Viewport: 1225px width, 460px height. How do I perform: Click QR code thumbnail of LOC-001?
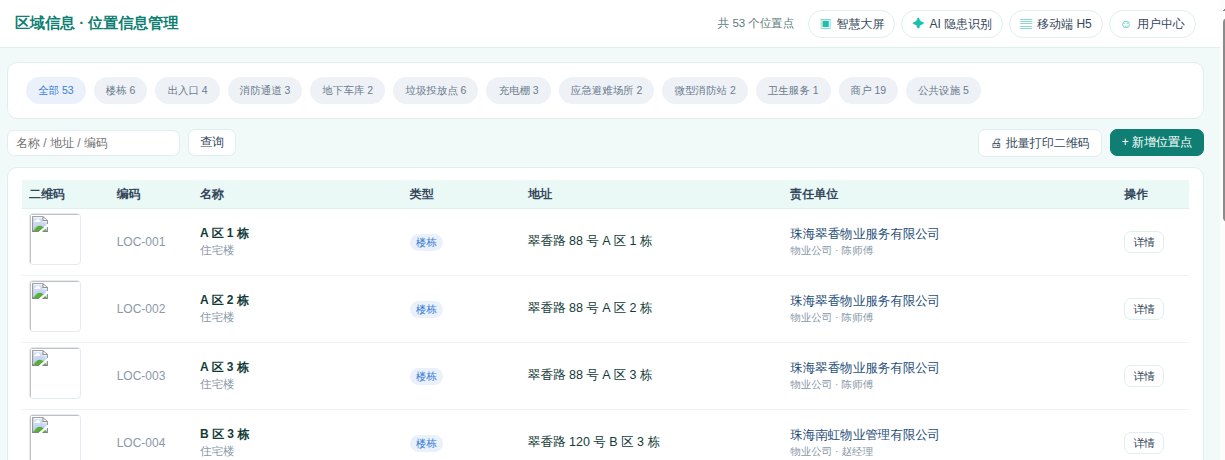point(55,239)
